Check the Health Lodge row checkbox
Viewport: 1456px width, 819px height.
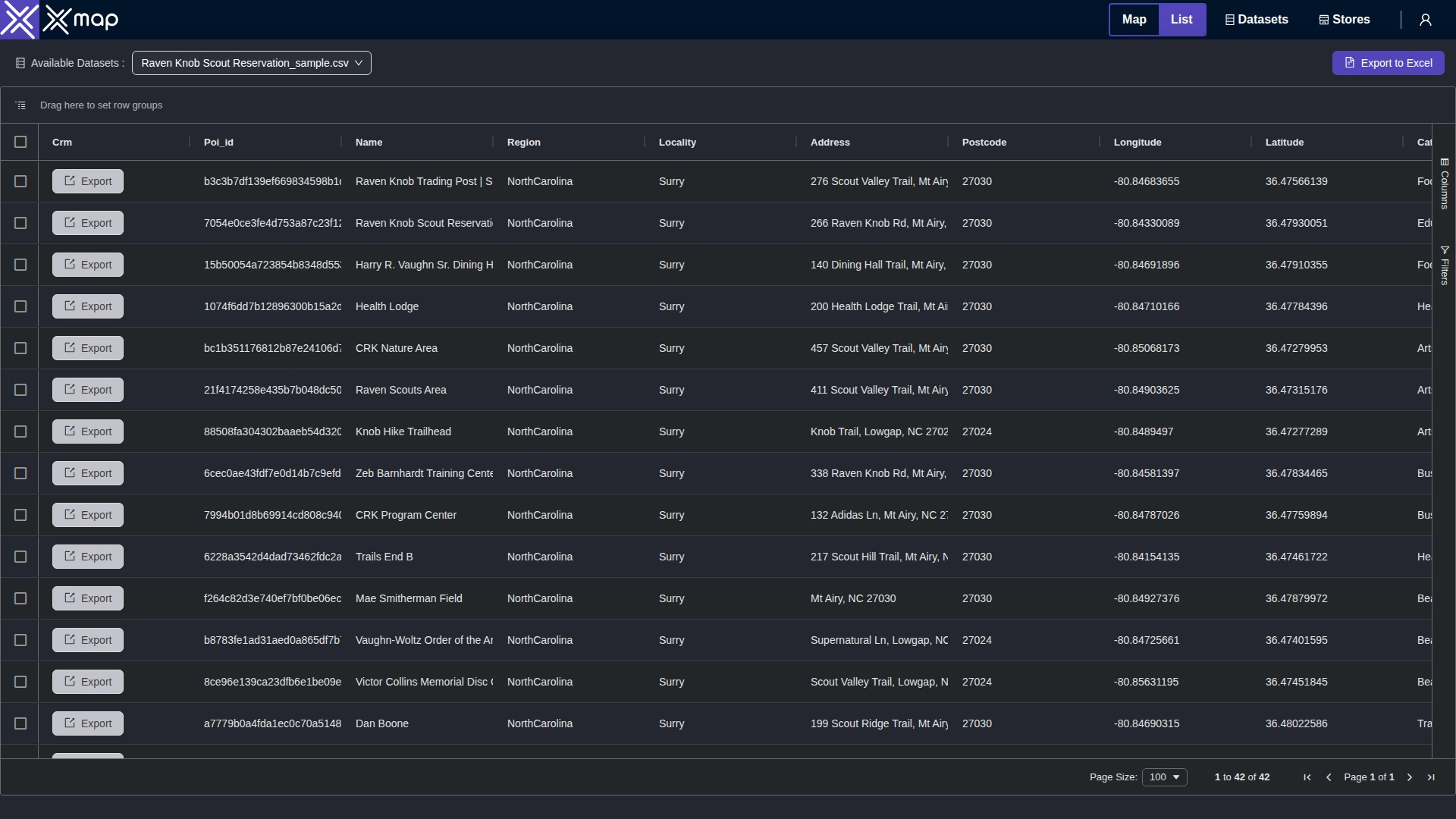click(x=20, y=306)
